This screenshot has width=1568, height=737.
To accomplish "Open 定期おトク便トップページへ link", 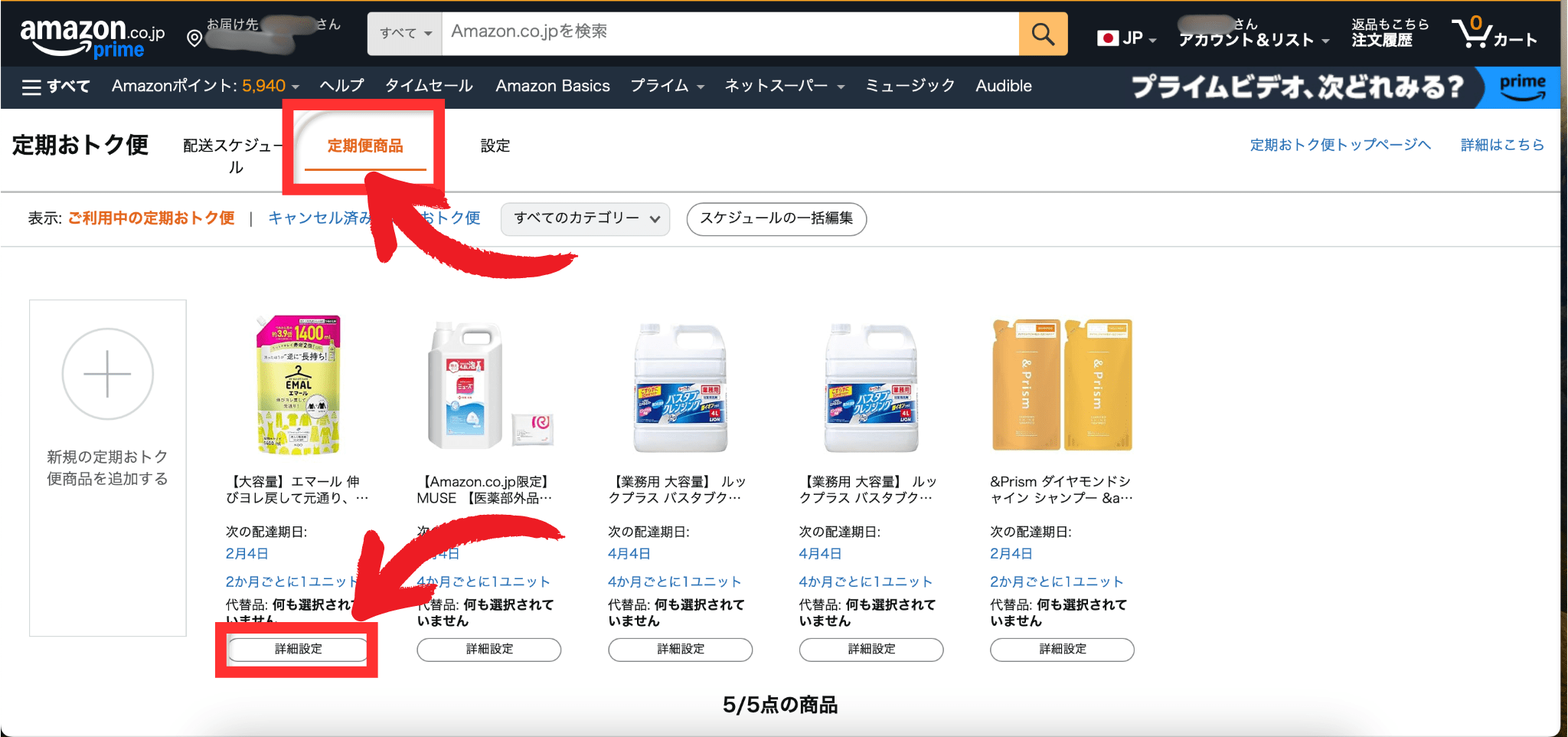I will pos(1340,145).
